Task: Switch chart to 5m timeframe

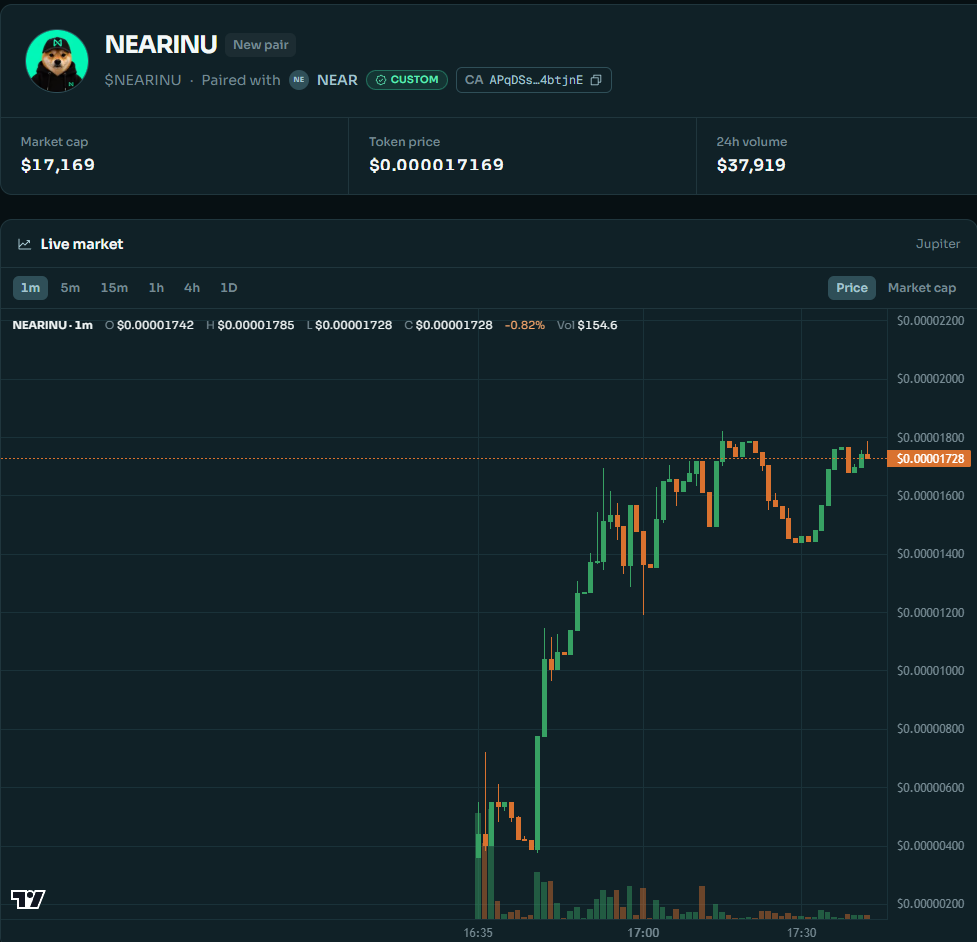Action: 70,288
